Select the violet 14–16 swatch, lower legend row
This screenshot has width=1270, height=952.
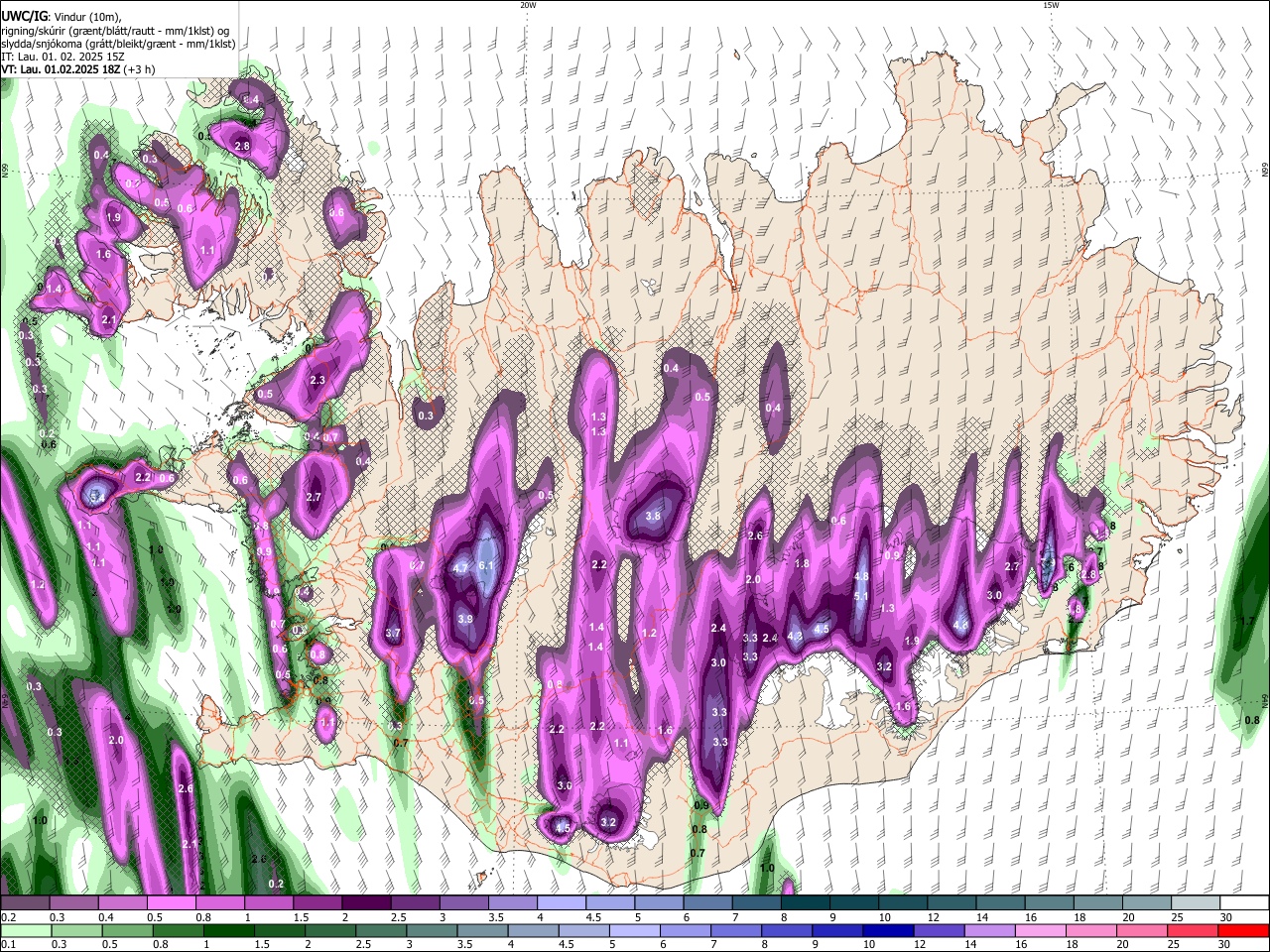coord(991,930)
